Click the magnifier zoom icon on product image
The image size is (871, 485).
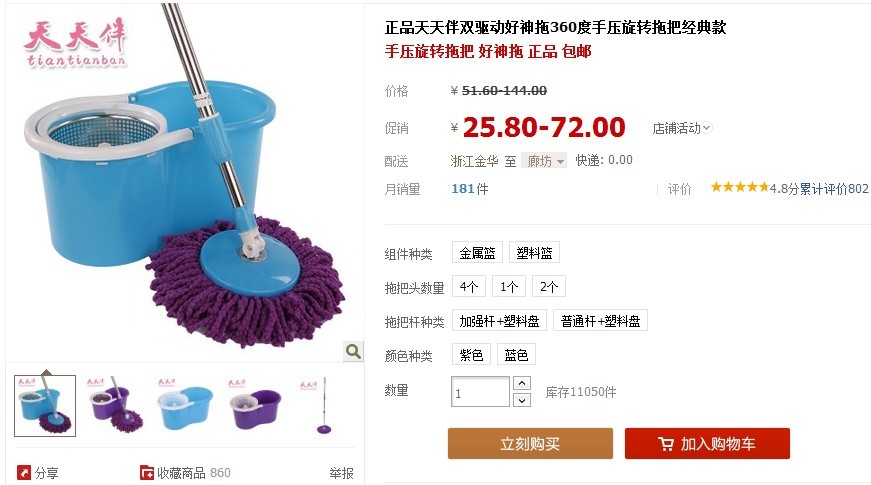coord(353,351)
